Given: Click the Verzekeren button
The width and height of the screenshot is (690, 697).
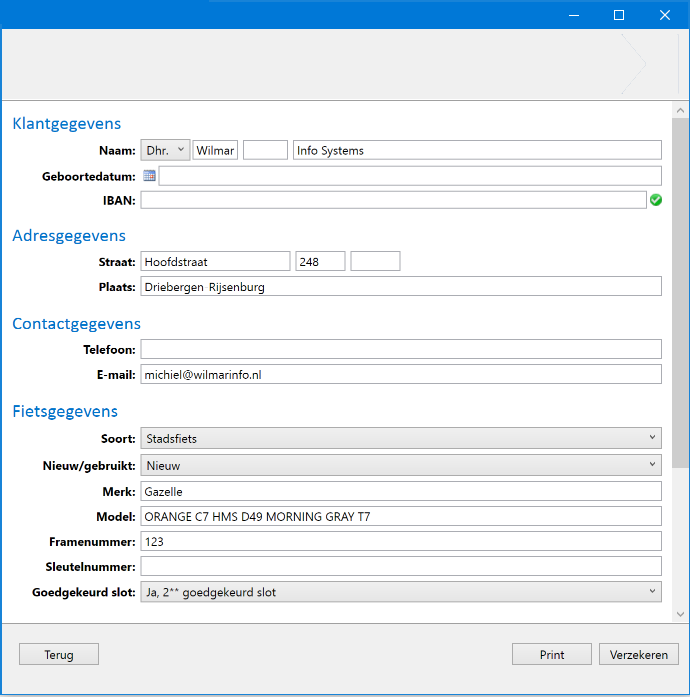Looking at the screenshot, I should click(x=638, y=654).
